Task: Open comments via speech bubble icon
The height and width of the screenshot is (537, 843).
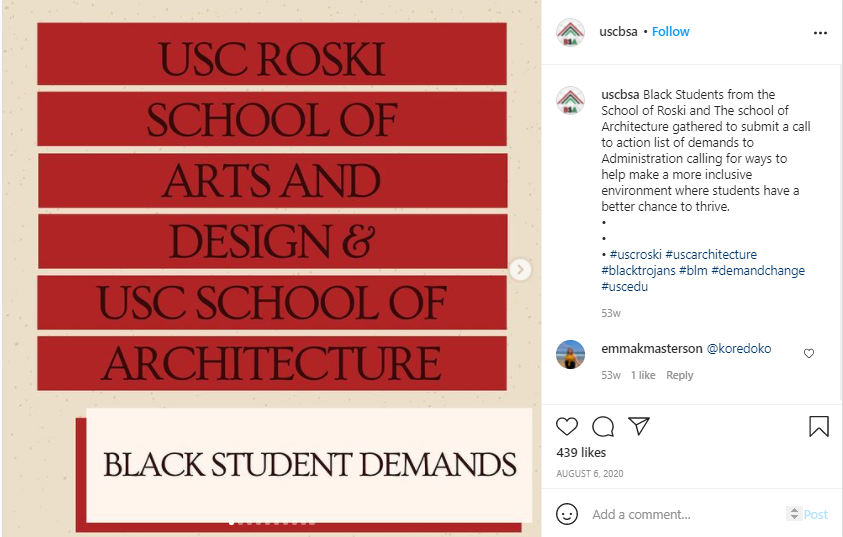Action: tap(603, 427)
